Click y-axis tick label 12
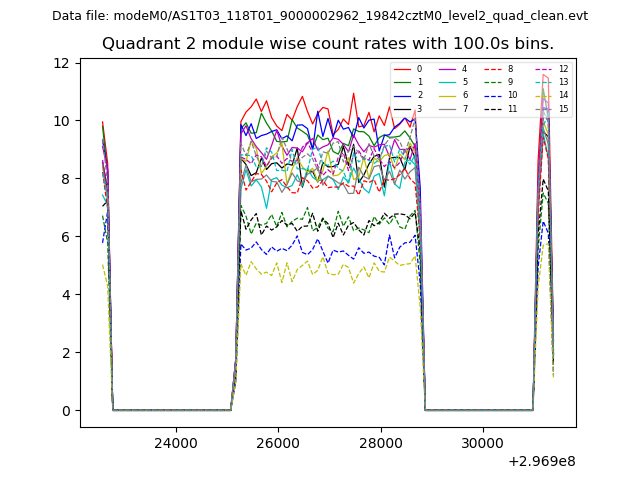The width and height of the screenshot is (640, 480). (x=61, y=63)
